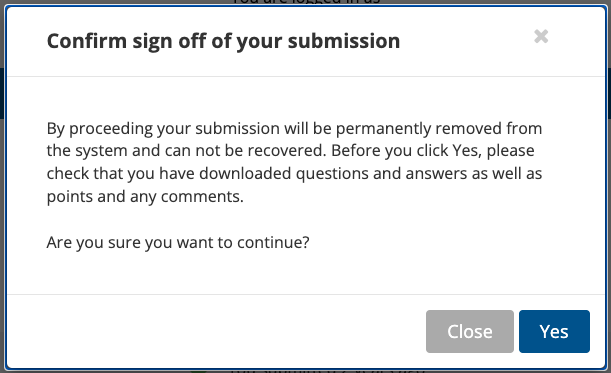Click the word "continue?" in the final question
The image size is (611, 373).
tap(273, 242)
